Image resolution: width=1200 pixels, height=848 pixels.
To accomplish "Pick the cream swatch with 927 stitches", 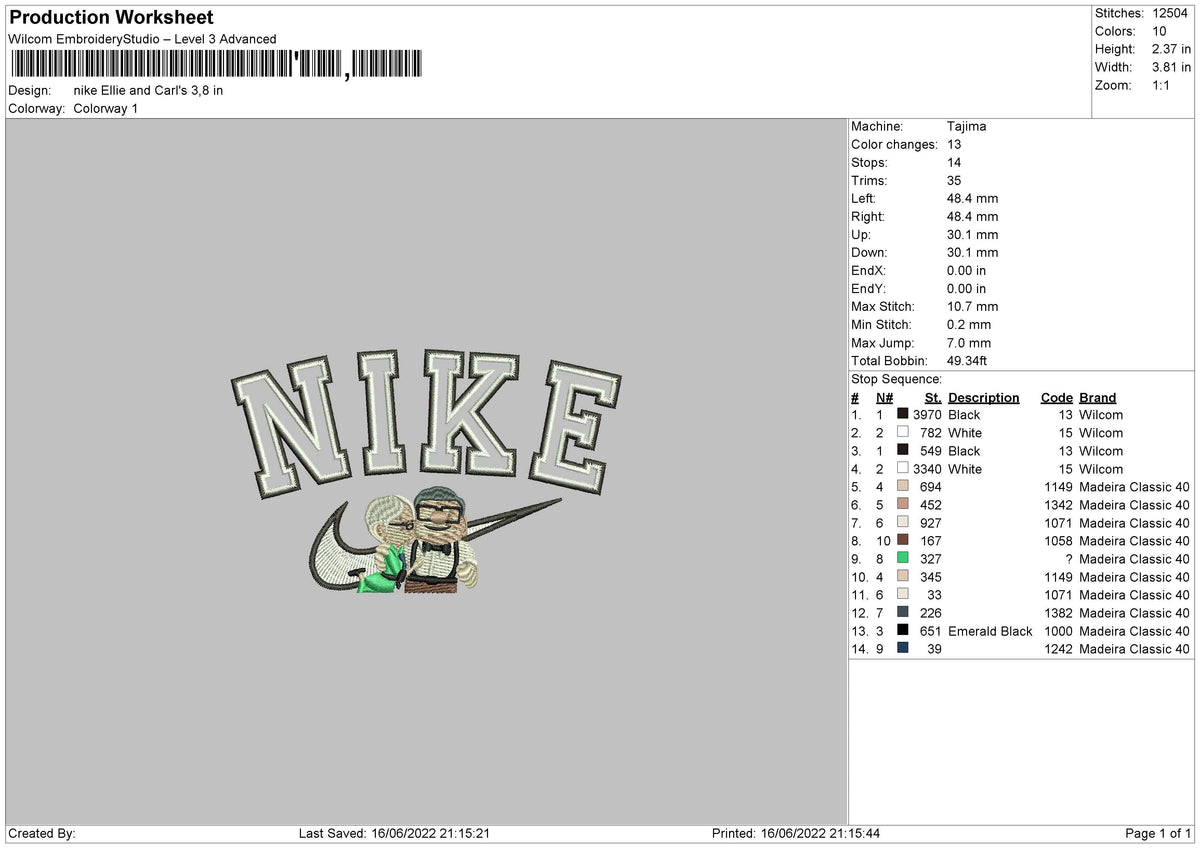I will 903,523.
